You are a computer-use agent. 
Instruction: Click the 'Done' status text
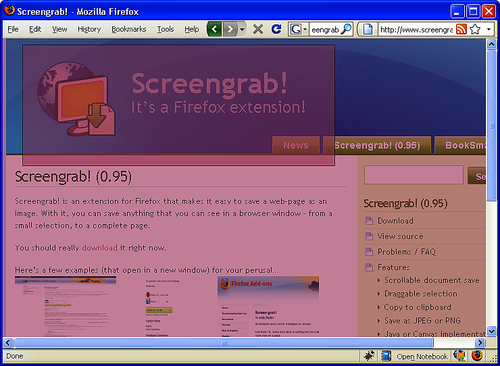pos(15,356)
